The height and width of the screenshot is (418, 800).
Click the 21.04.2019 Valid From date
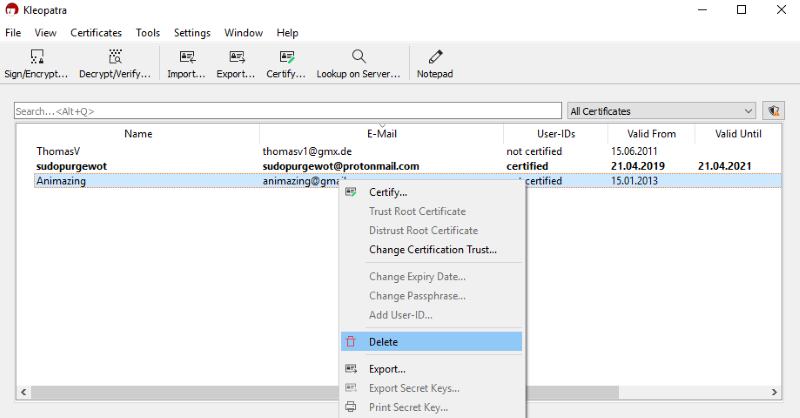[638, 166]
